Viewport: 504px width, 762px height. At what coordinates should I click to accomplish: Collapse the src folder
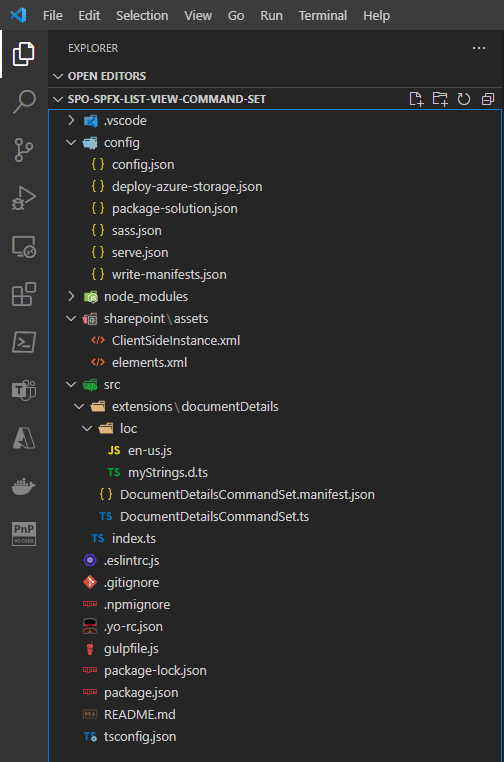pos(275,384)
